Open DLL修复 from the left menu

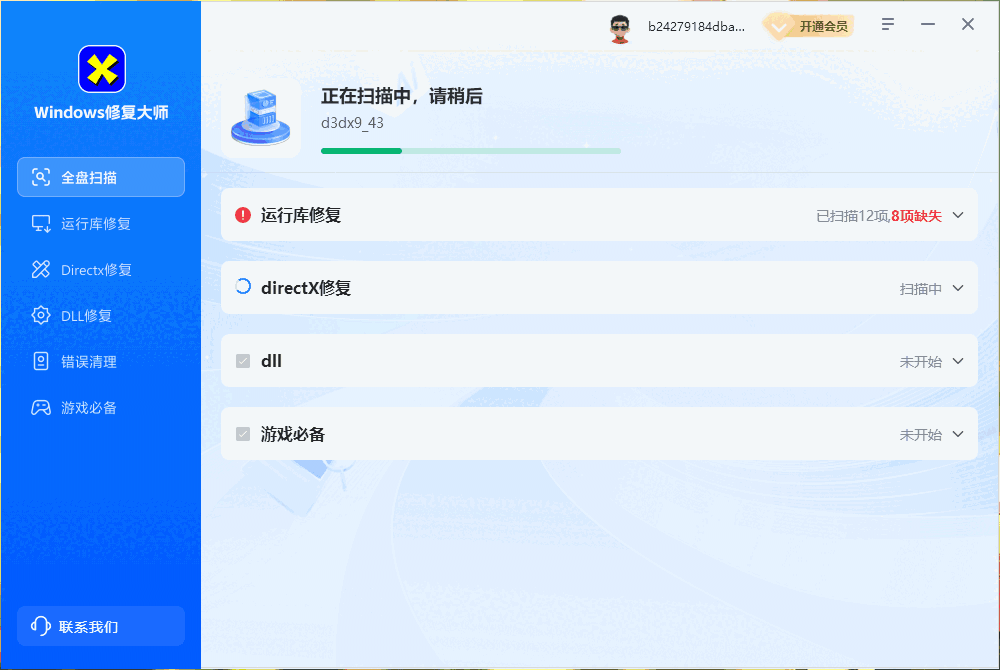[100, 315]
